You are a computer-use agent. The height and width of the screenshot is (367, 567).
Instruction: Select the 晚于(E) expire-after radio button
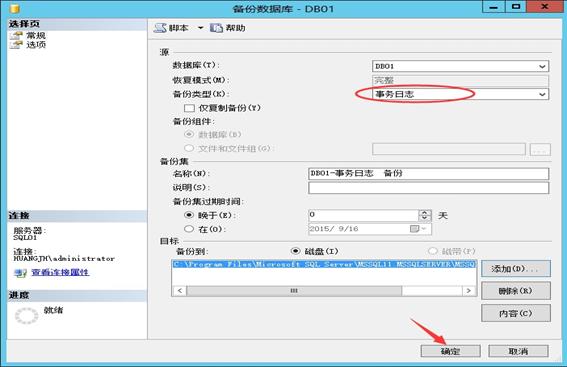189,215
